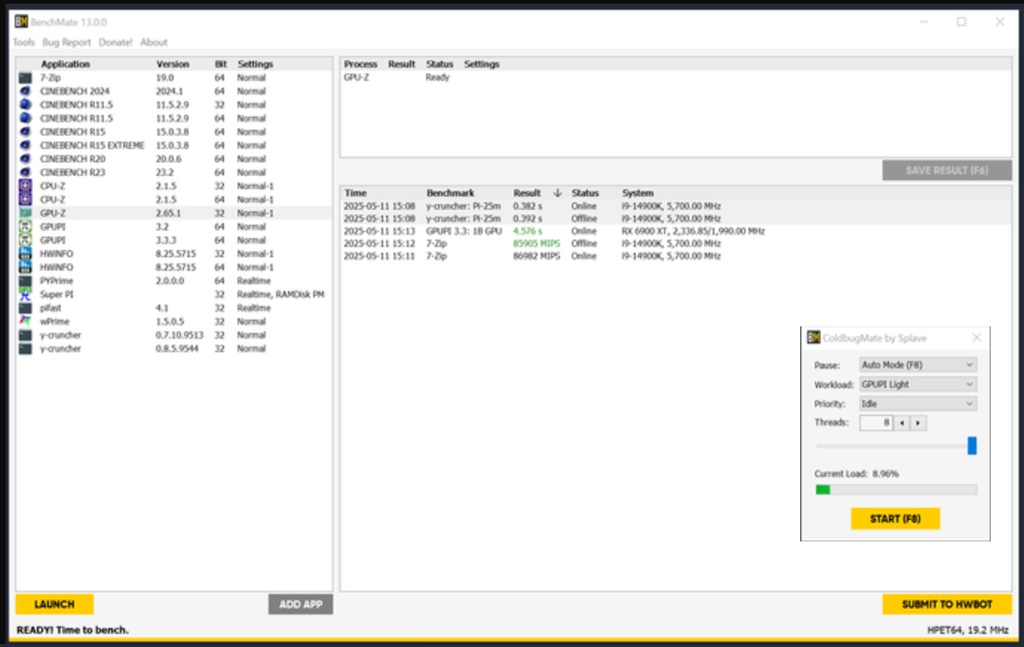Select y-cruncher version 0.8.5.9544 row
This screenshot has width=1024, height=647.
(174, 349)
